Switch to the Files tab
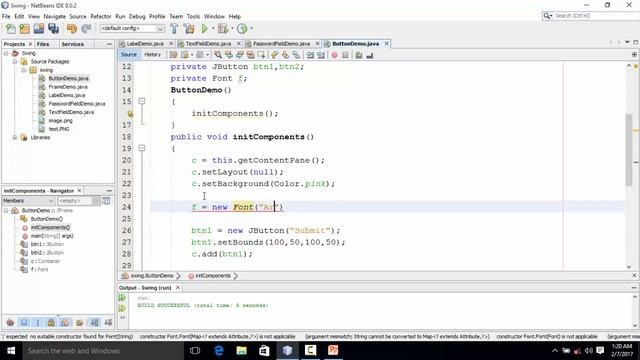The width and height of the screenshot is (640, 360). click(43, 44)
